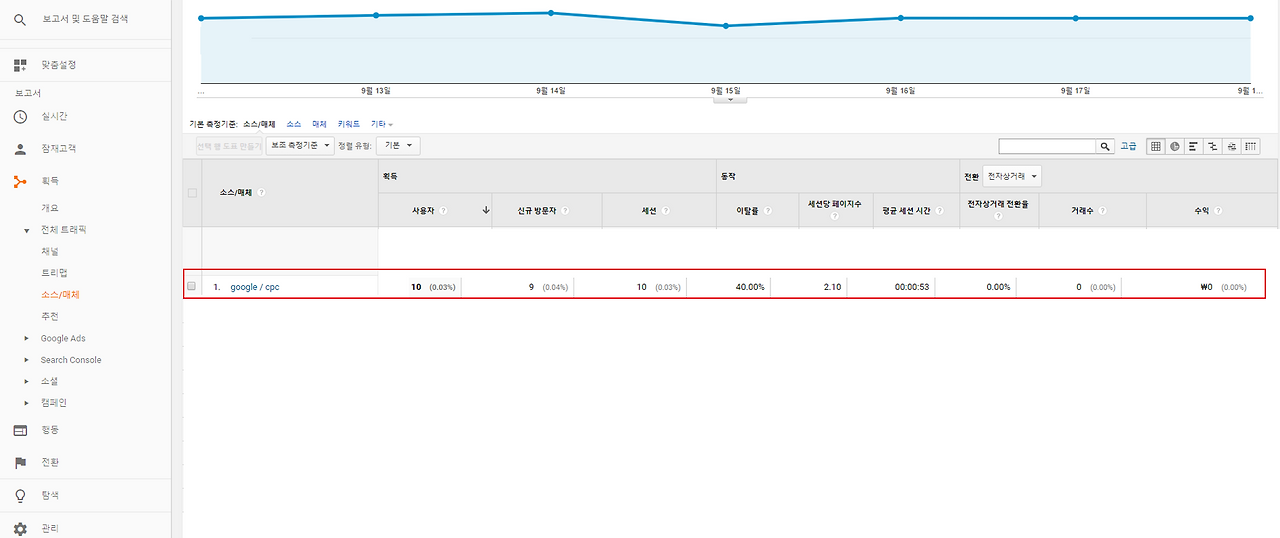The image size is (1280, 538).
Task: Open the 전환 flag icon
Action: point(20,462)
